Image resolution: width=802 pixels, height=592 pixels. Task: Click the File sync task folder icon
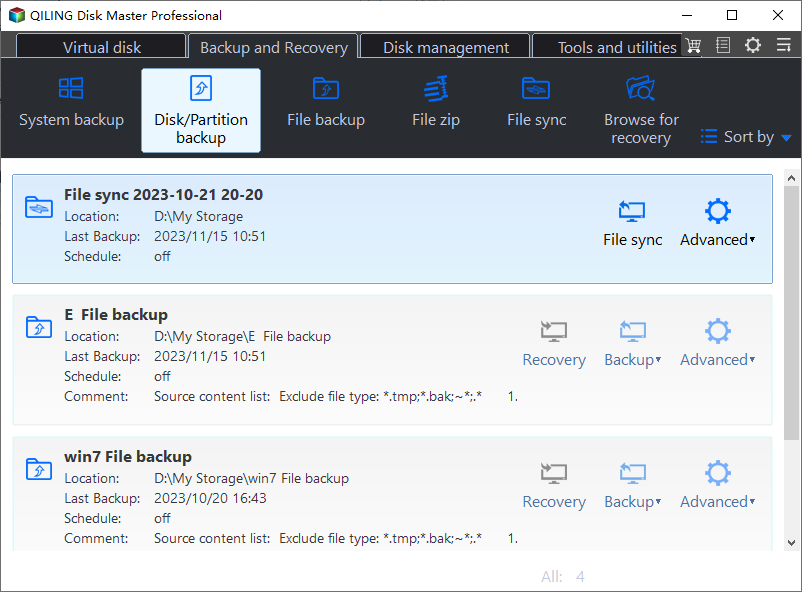pos(39,207)
